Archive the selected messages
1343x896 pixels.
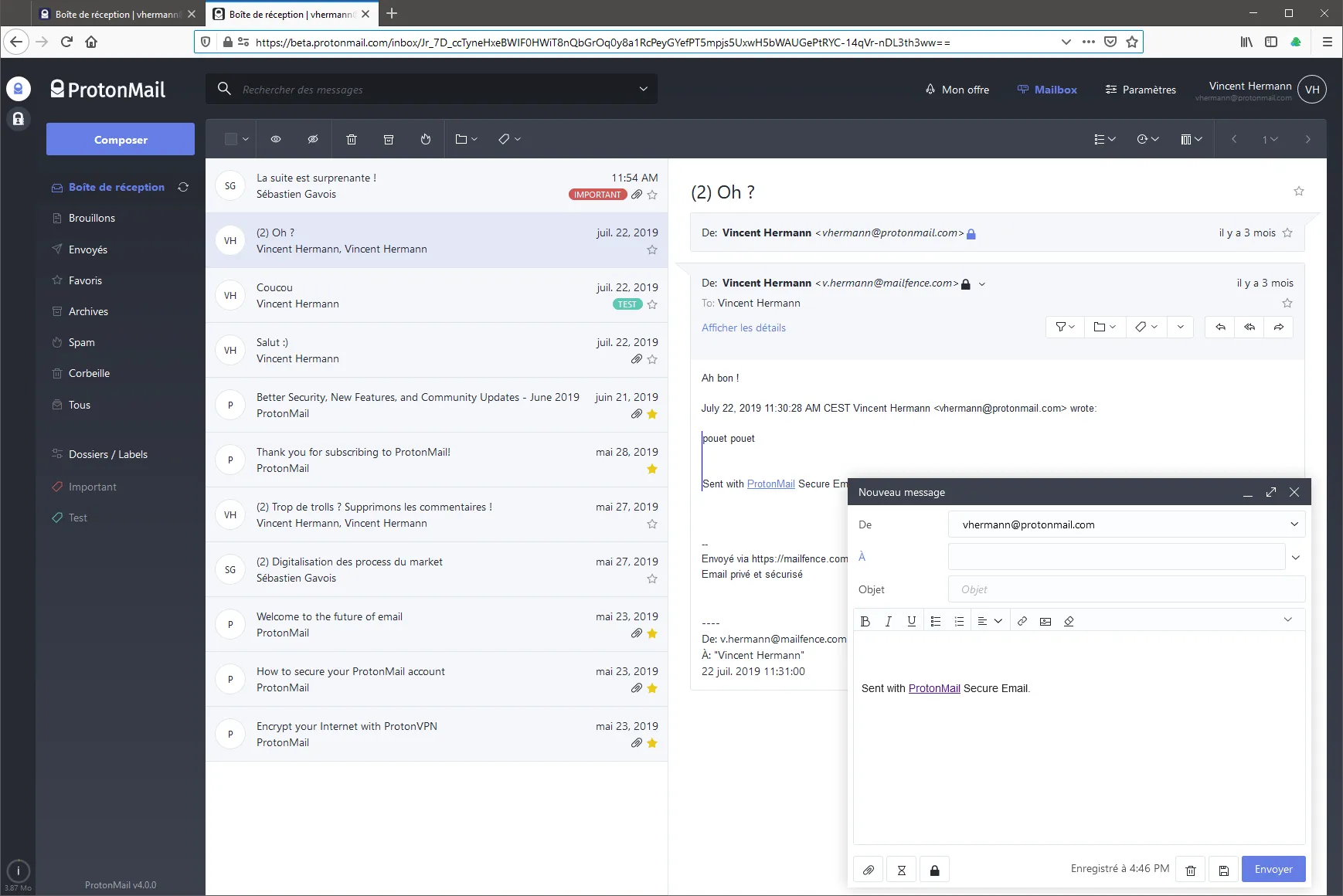coord(389,139)
